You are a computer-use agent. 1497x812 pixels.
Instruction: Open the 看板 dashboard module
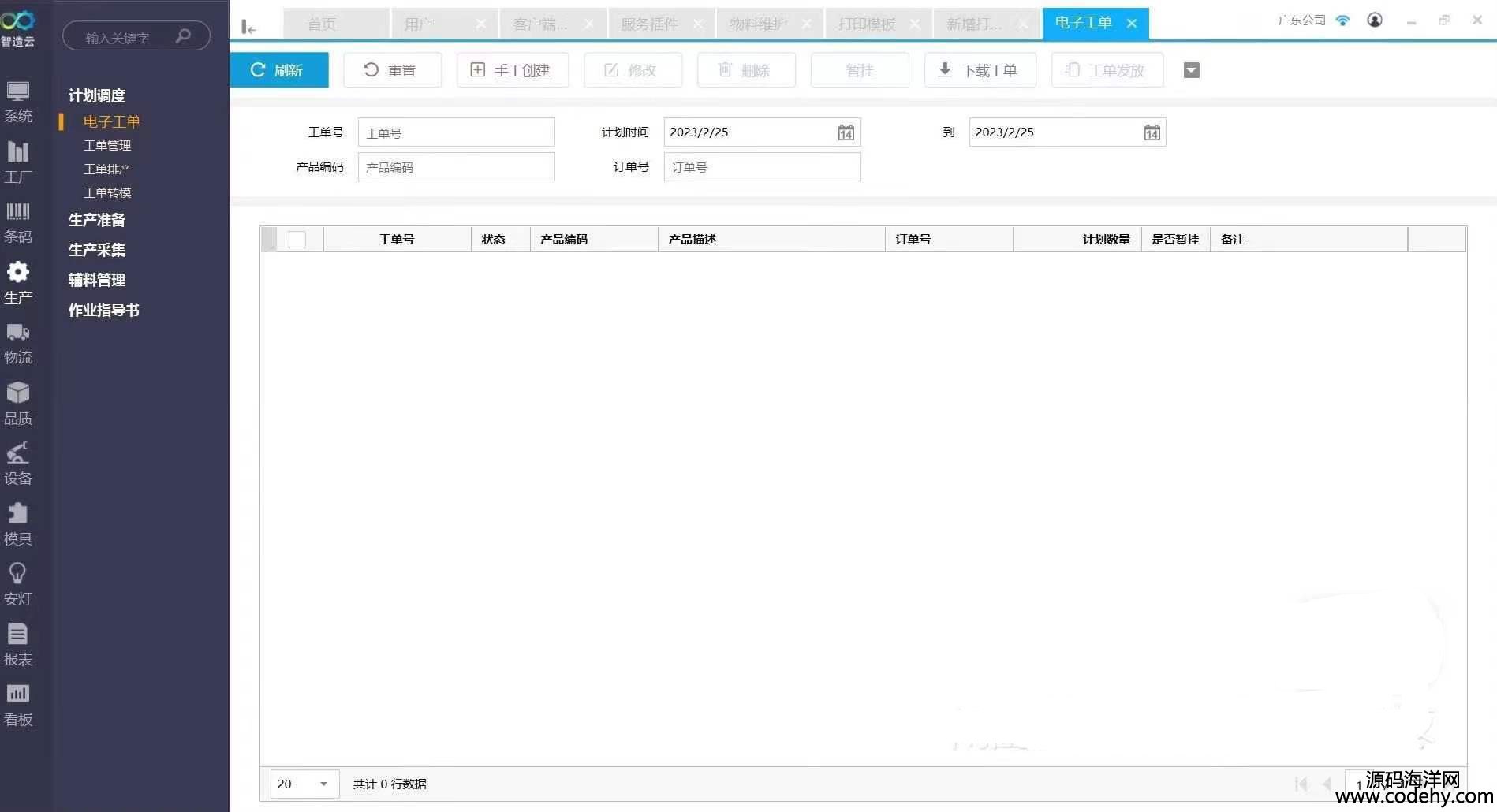pos(18,705)
